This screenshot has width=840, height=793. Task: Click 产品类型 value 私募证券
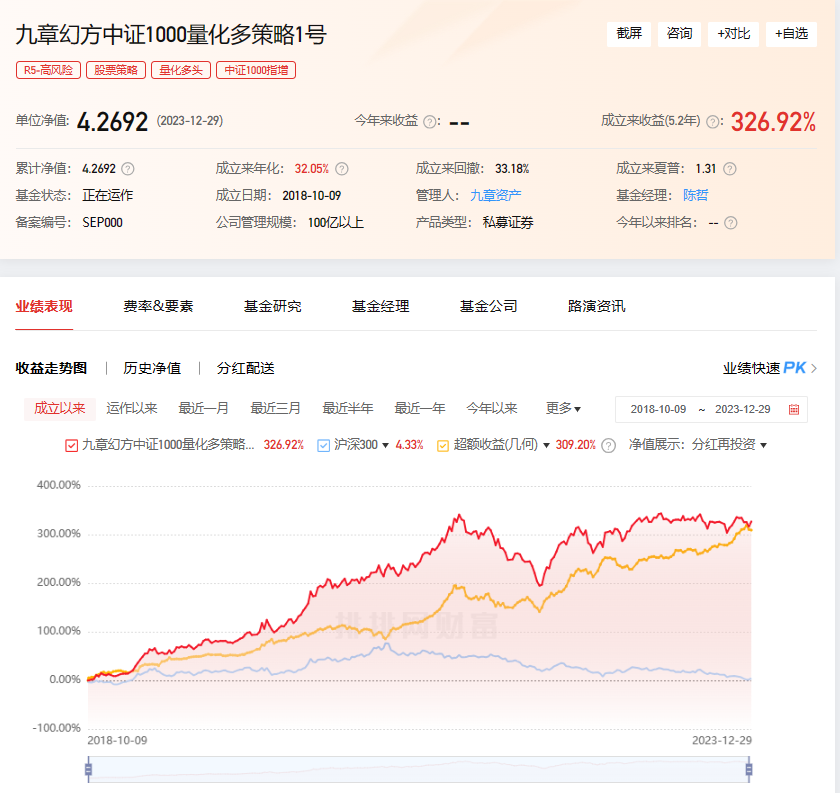[x=508, y=222]
